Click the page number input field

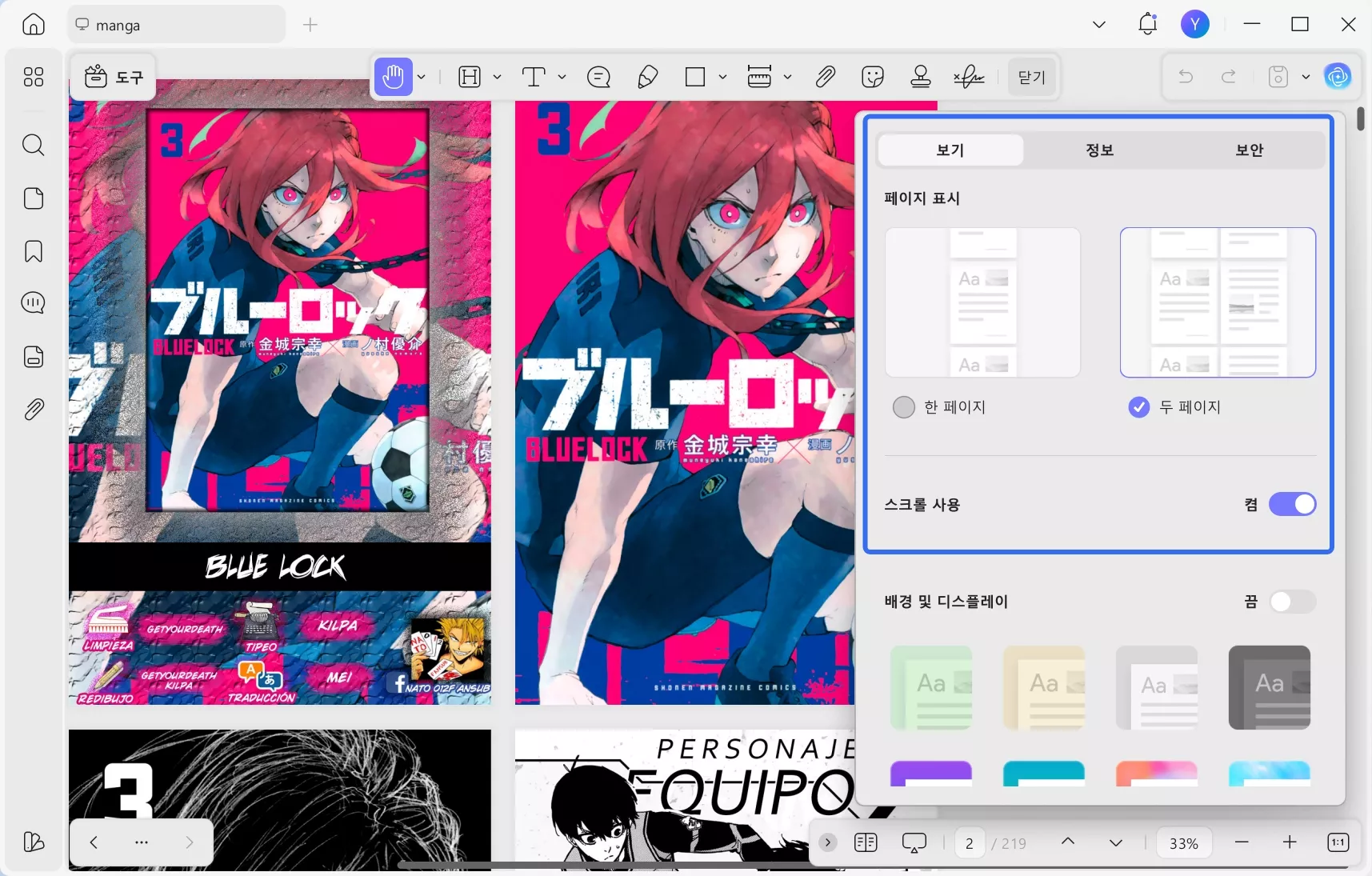pyautogui.click(x=970, y=843)
